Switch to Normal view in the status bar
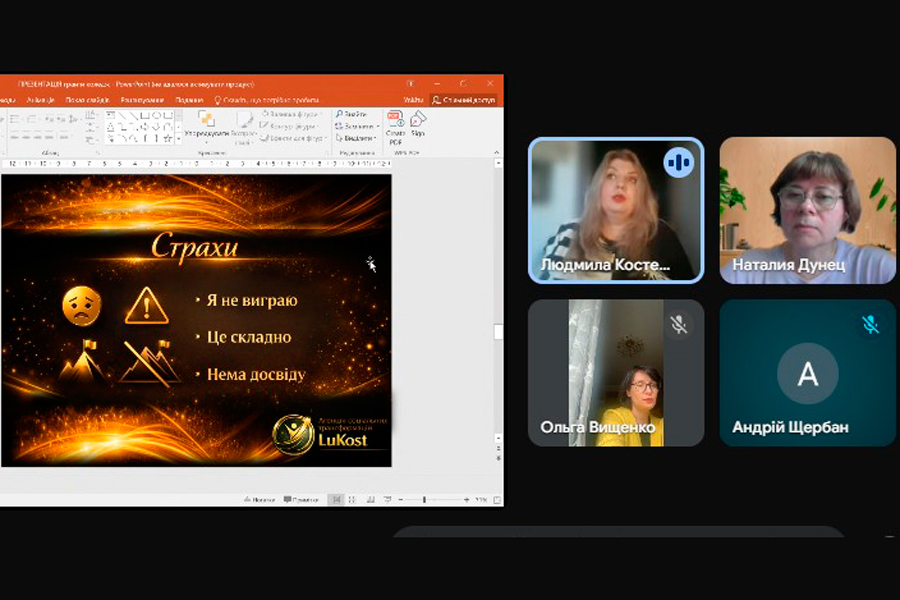The image size is (900, 600). (x=337, y=500)
